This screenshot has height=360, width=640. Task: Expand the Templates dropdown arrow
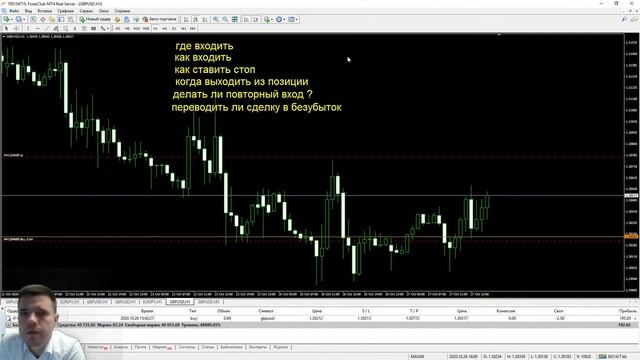[296, 19]
